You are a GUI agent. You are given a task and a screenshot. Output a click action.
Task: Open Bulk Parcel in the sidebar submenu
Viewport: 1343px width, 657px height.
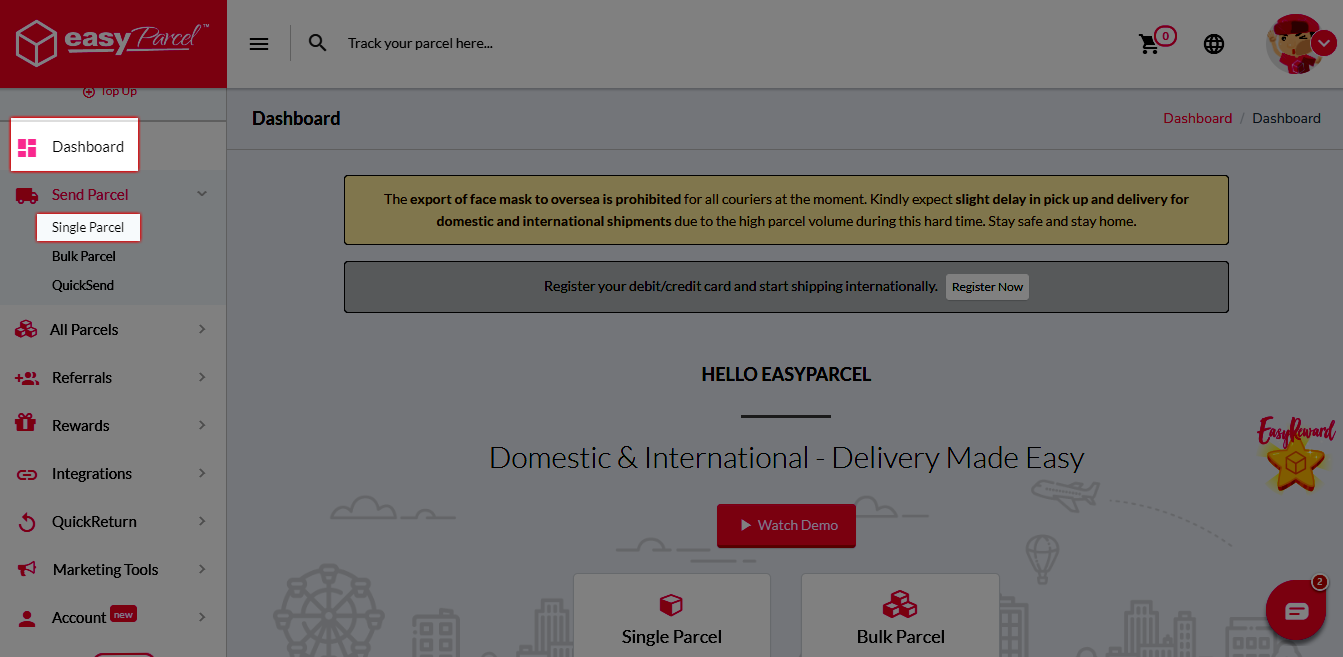(x=84, y=256)
